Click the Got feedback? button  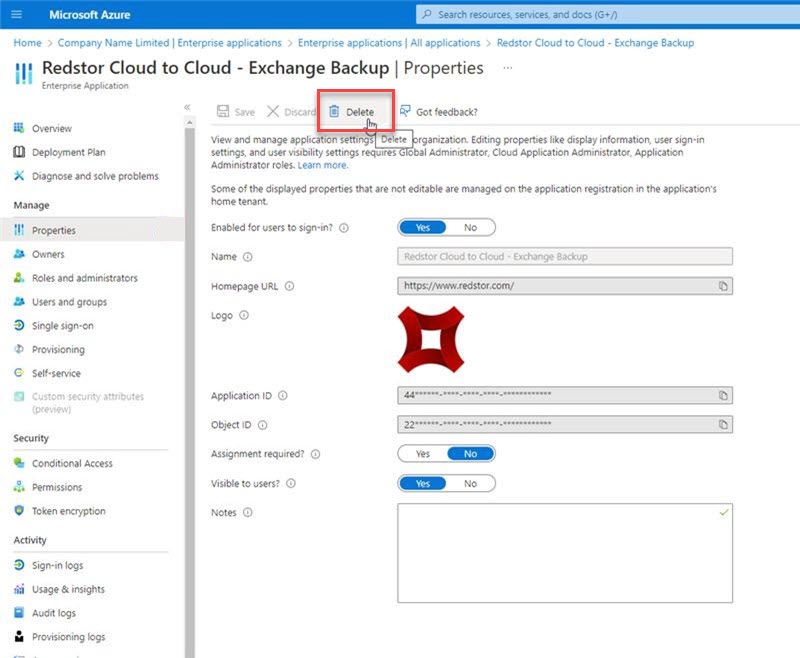[x=439, y=112]
